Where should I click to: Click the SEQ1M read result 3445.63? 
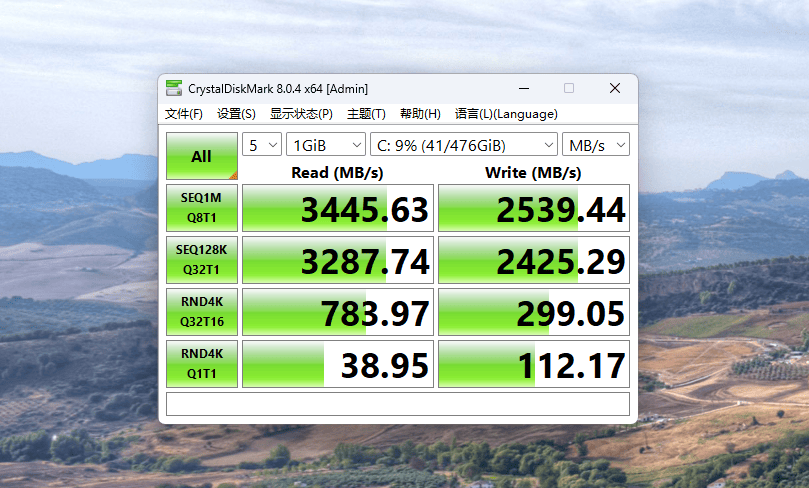pyautogui.click(x=338, y=208)
